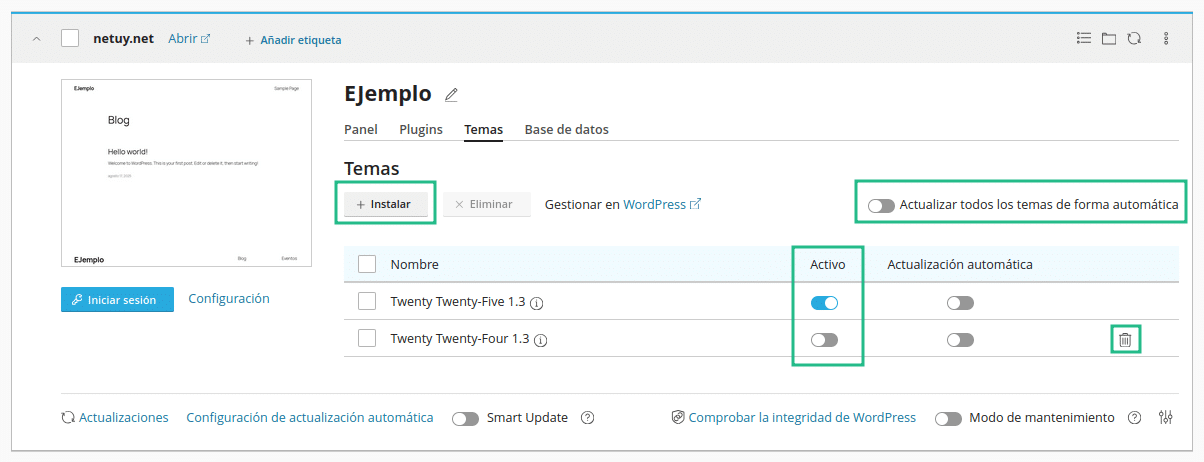
Task: Collapse the netuy.net site panel chevron
Action: click(x=37, y=39)
